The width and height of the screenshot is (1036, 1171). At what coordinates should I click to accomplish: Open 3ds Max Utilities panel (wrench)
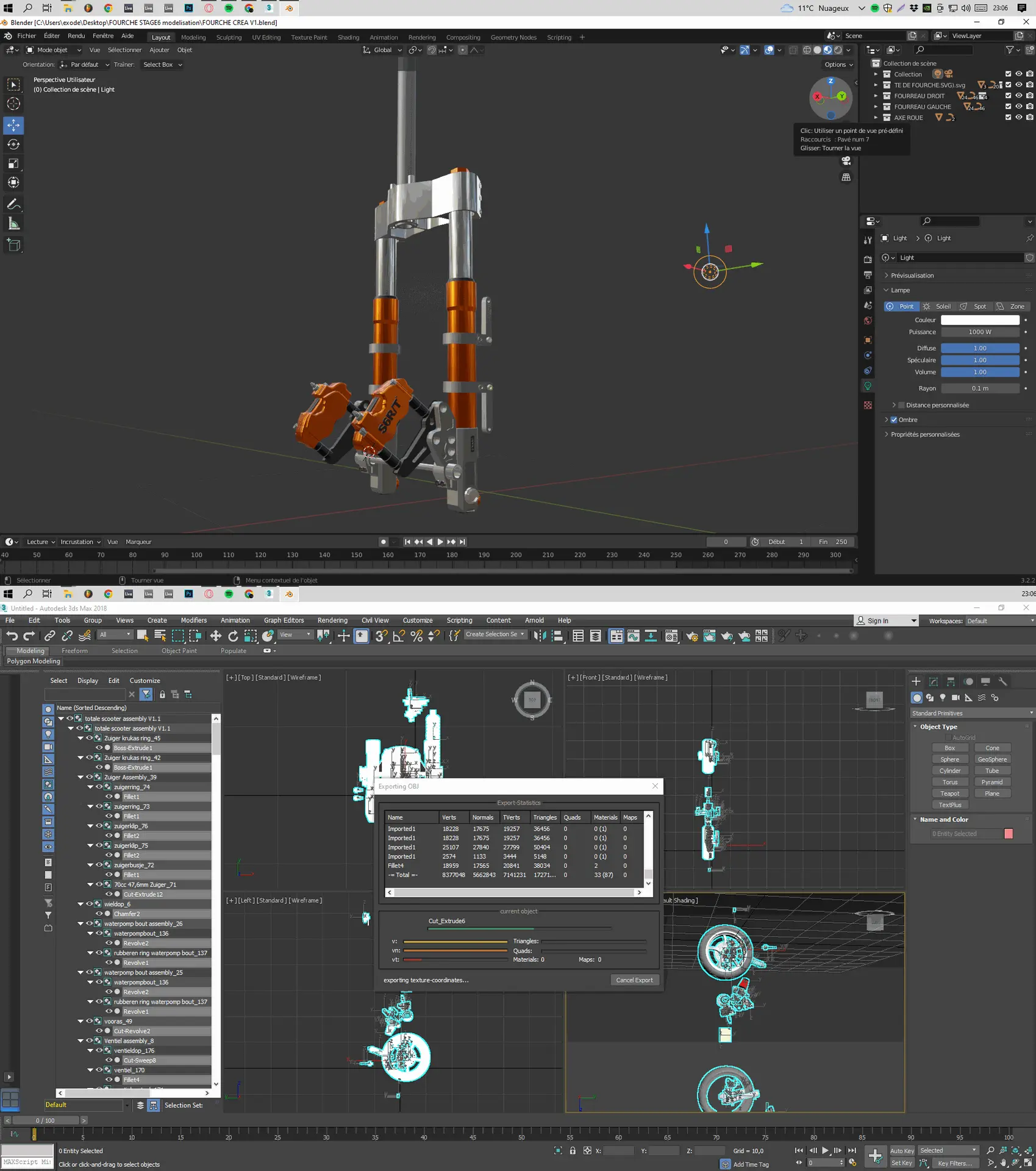(1002, 681)
